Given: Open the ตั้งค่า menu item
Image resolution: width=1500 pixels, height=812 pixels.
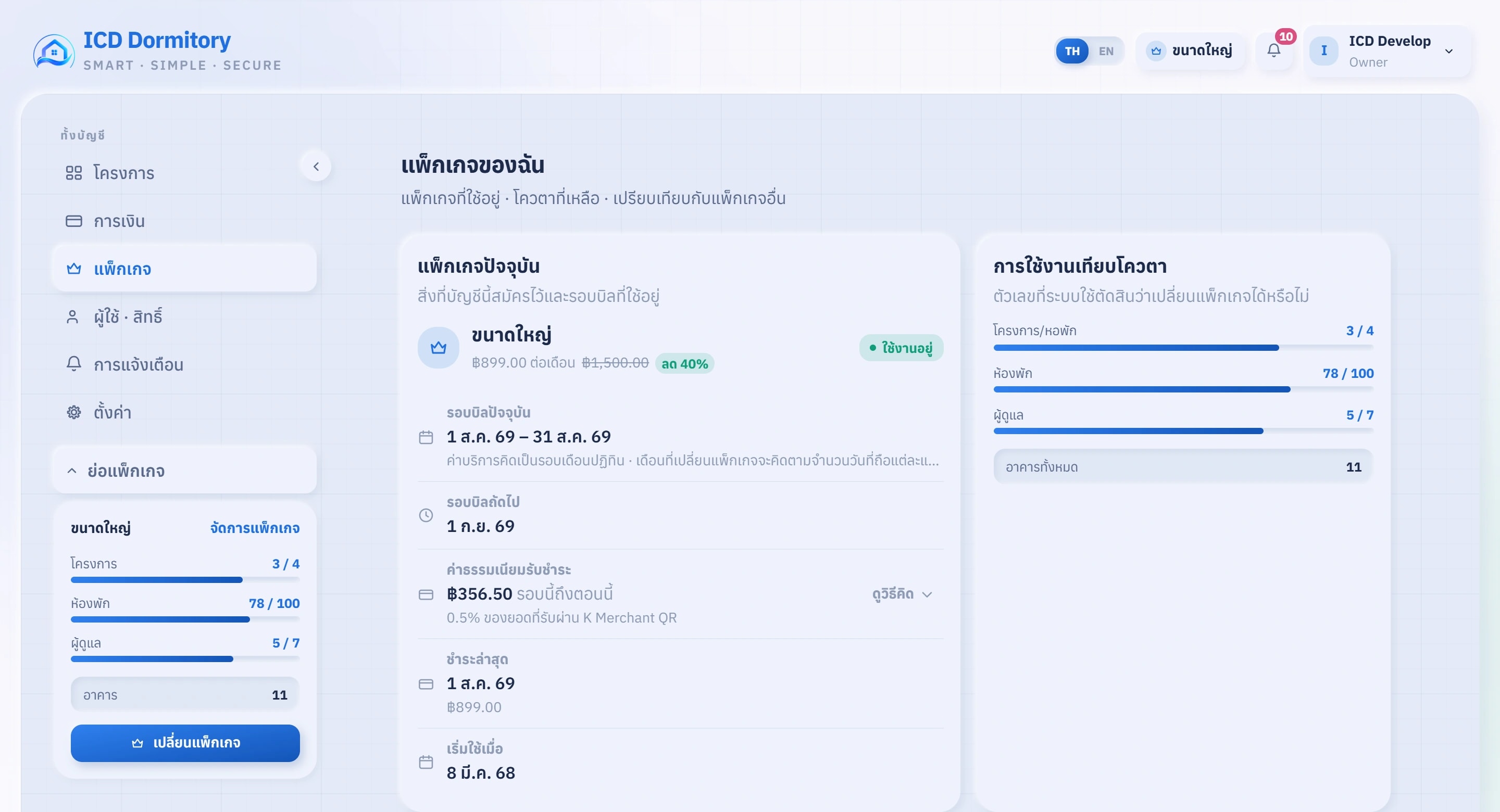Looking at the screenshot, I should 184,412.
